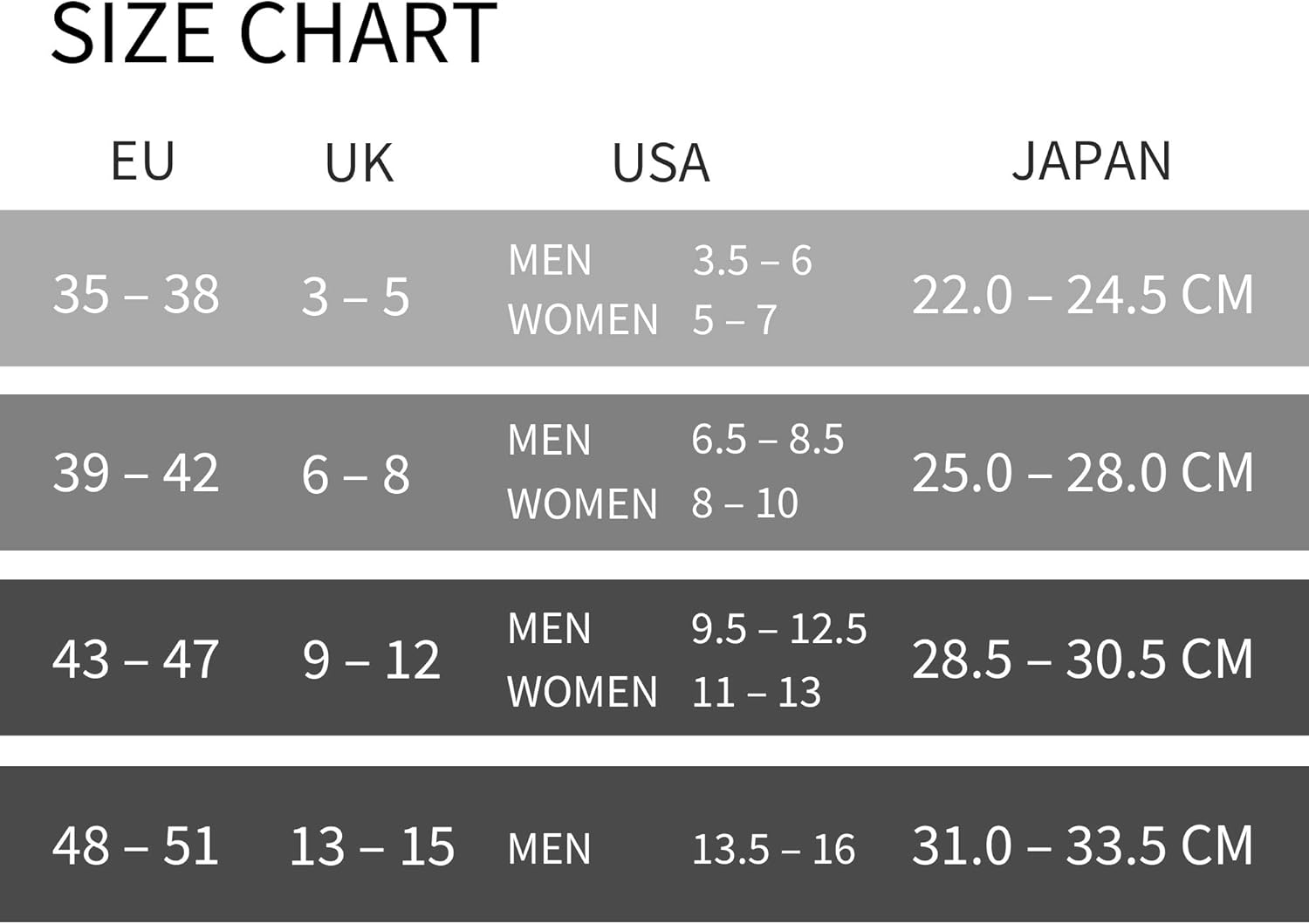Viewport: 1309px width, 924px height.
Task: Select Japan size 22.0 – 24.5 CM
Action: pyautogui.click(x=1082, y=295)
